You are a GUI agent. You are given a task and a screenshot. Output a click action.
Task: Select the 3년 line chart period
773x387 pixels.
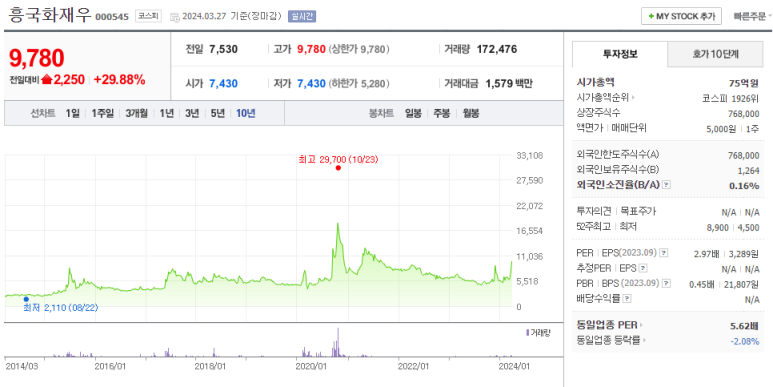tap(192, 113)
